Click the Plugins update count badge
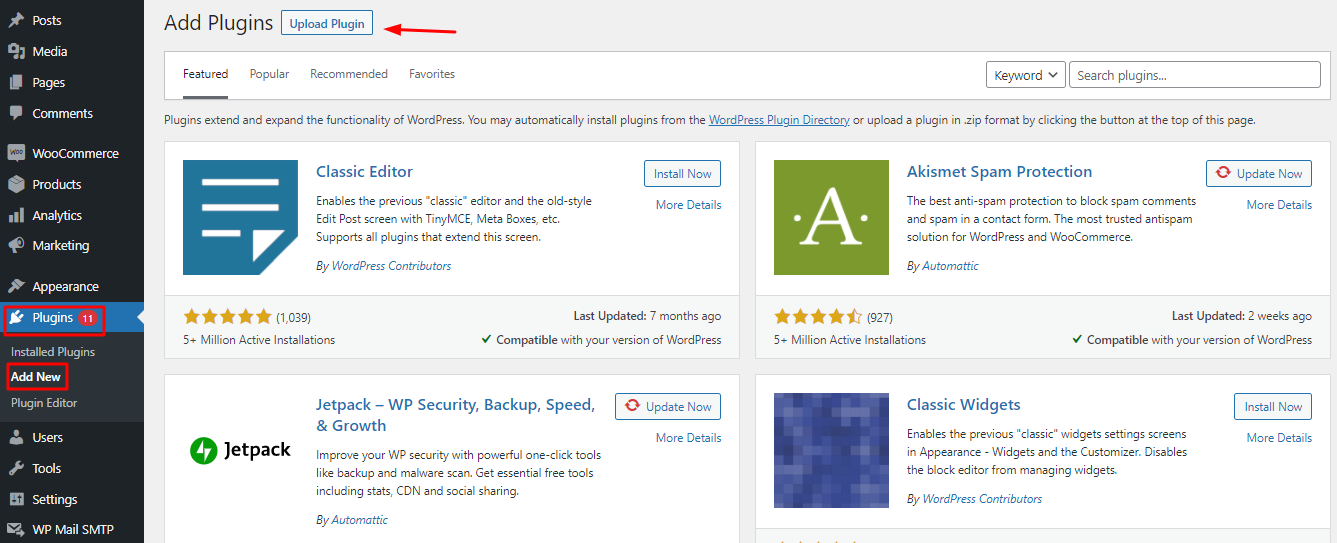The width and height of the screenshot is (1337, 543). tap(88, 318)
